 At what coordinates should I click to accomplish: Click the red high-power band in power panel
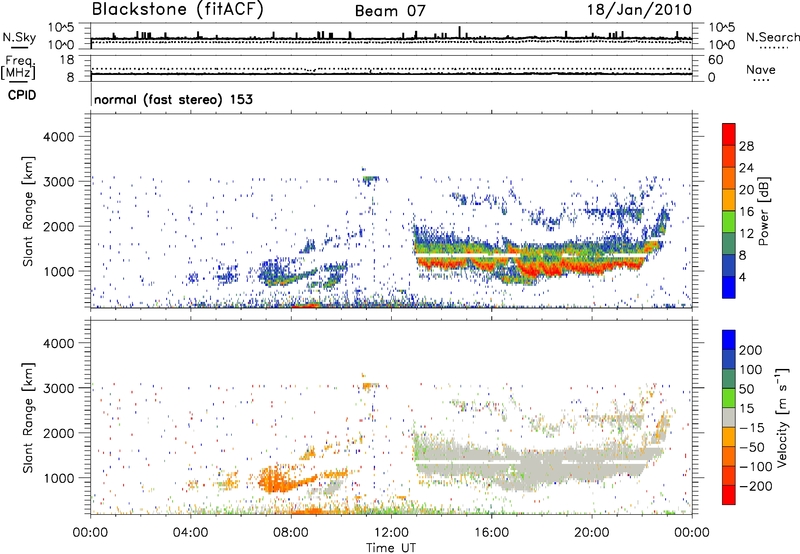pos(541,268)
